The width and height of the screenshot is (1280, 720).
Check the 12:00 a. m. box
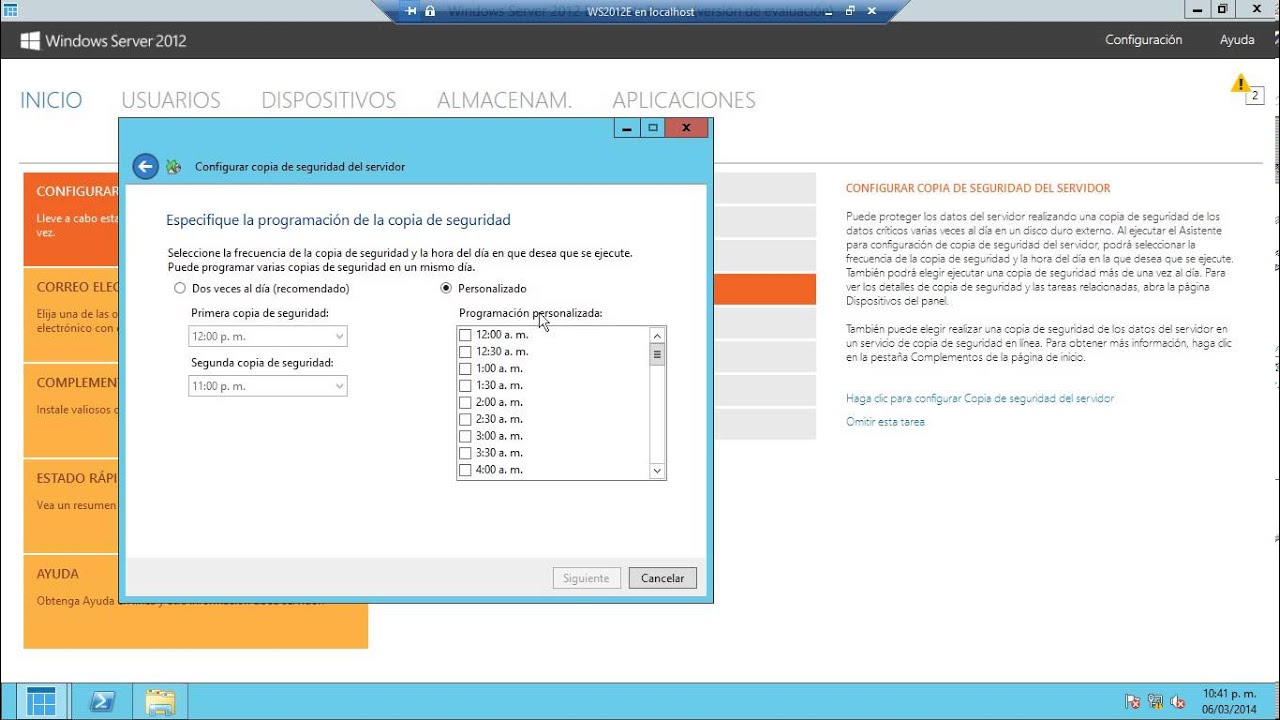465,335
